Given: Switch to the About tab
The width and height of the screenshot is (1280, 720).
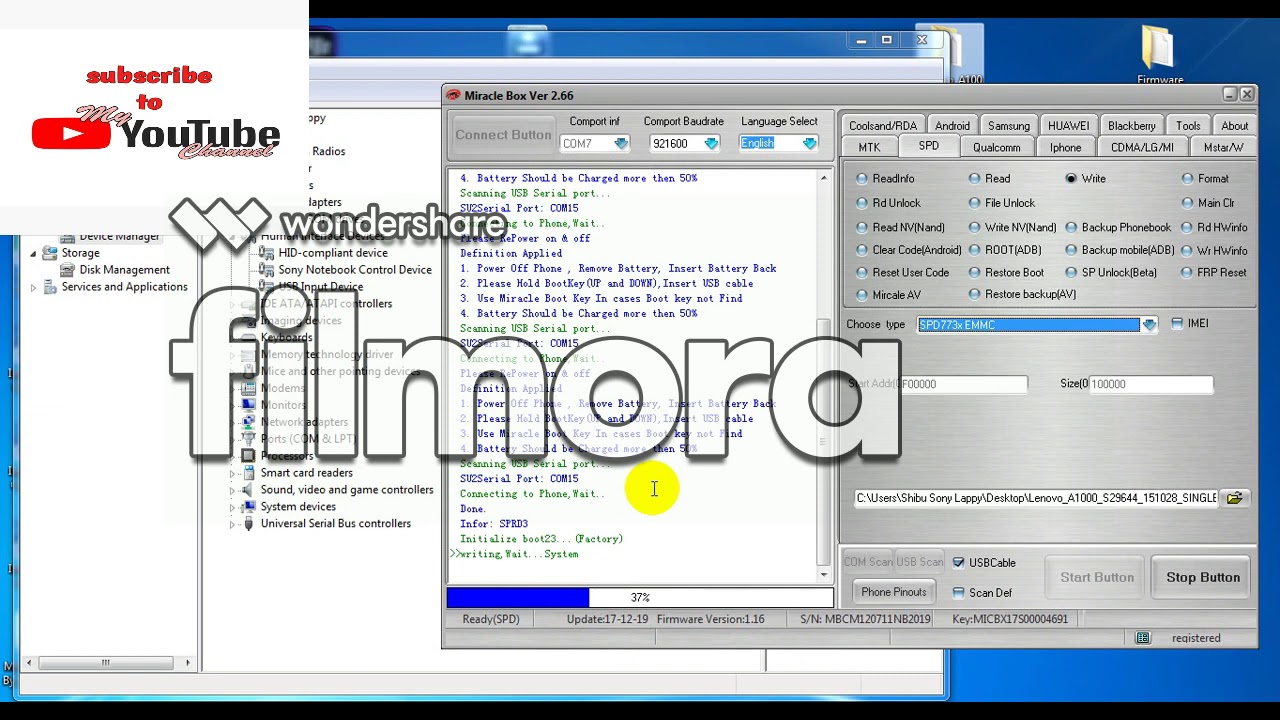Looking at the screenshot, I should tap(1234, 126).
